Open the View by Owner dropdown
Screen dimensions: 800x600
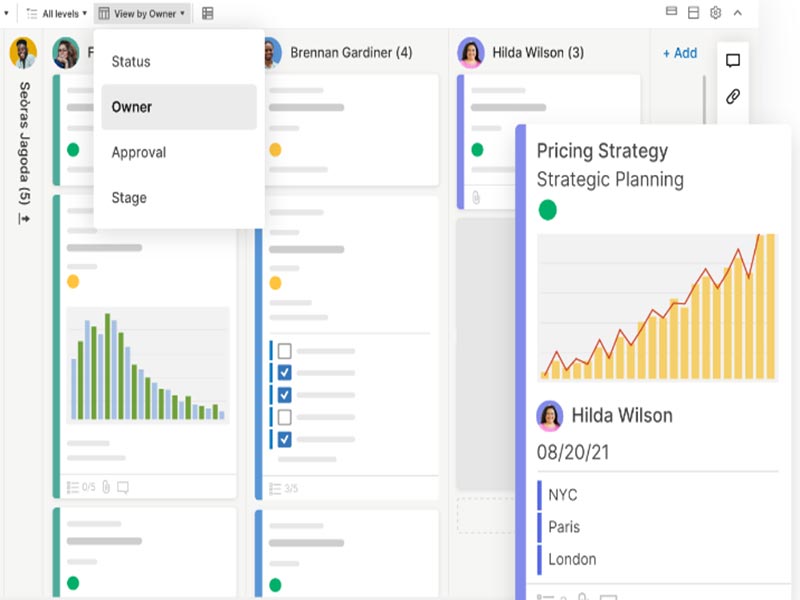click(x=145, y=12)
